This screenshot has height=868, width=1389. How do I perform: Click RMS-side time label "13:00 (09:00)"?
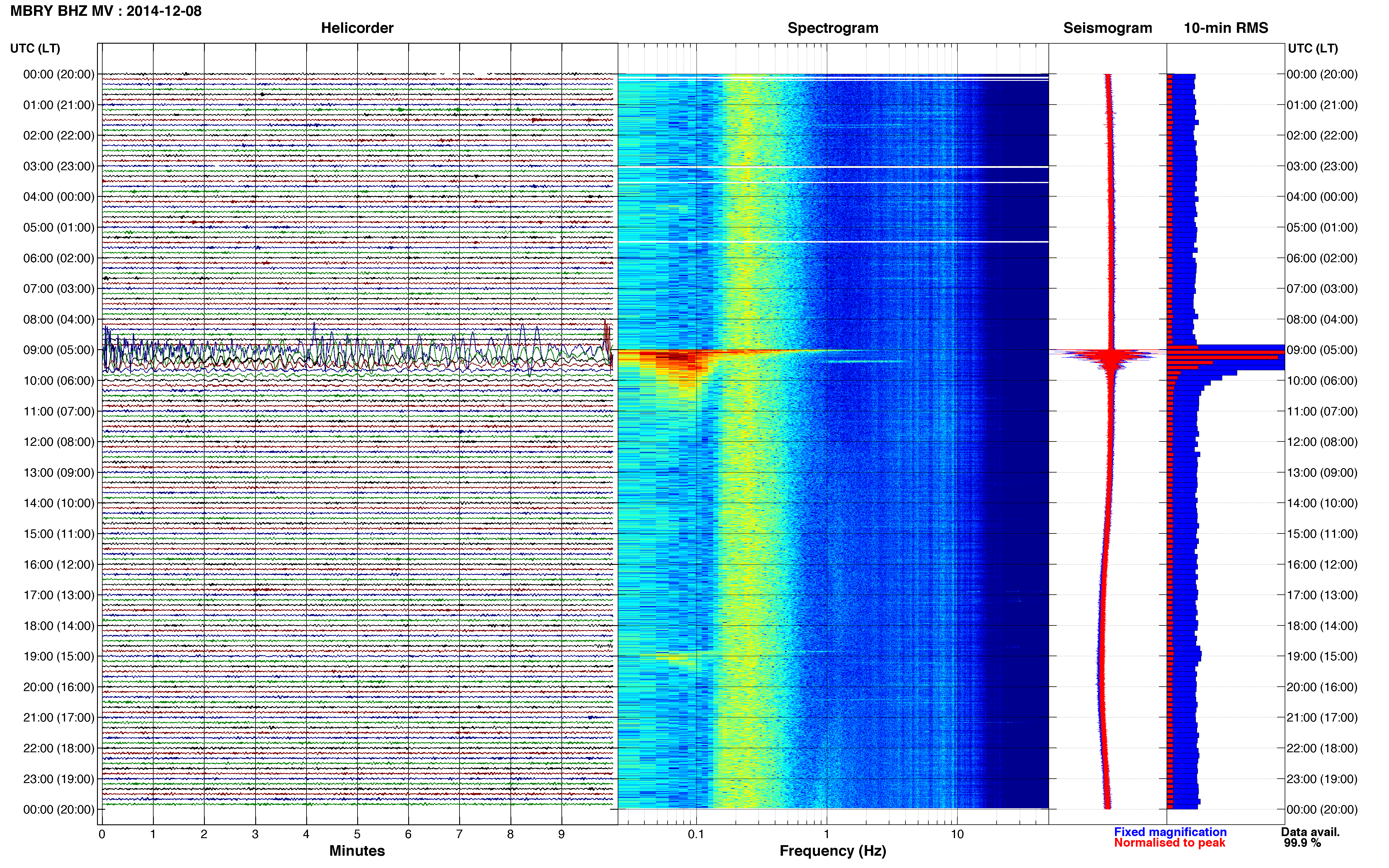[1322, 473]
